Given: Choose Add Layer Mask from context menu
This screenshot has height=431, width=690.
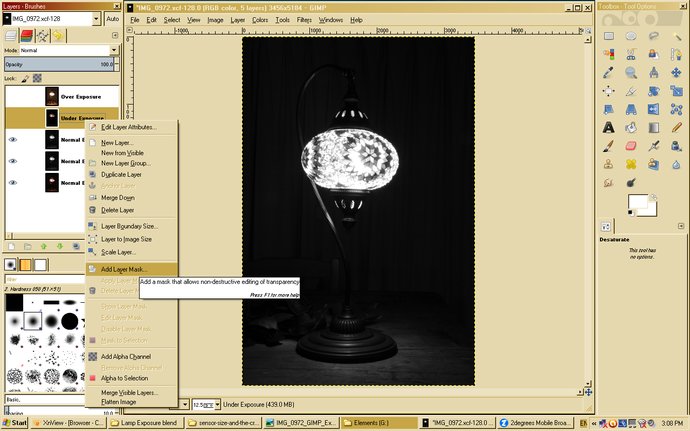Looking at the screenshot, I should [x=132, y=269].
